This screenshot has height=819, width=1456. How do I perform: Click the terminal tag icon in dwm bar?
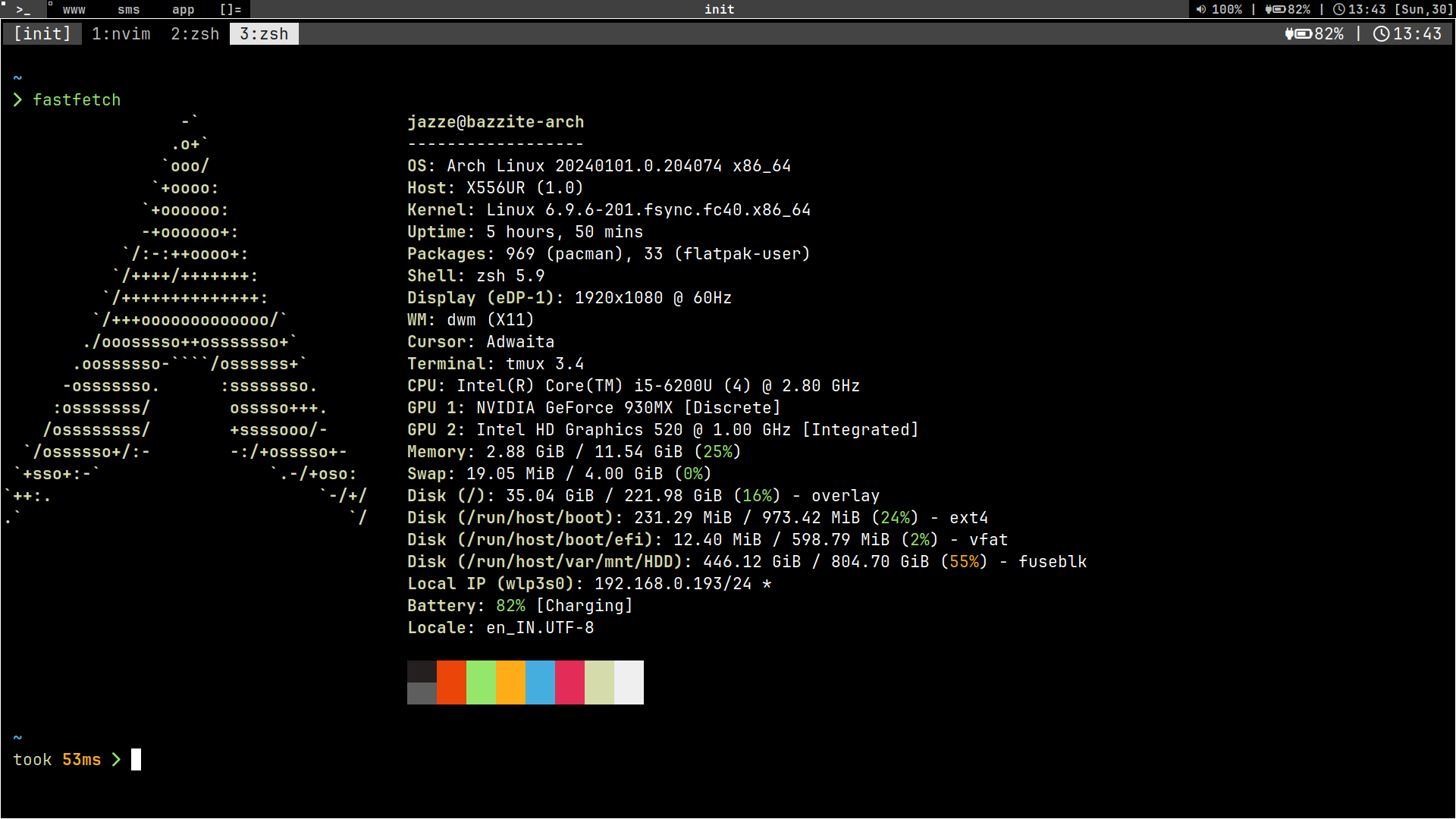pyautogui.click(x=23, y=10)
